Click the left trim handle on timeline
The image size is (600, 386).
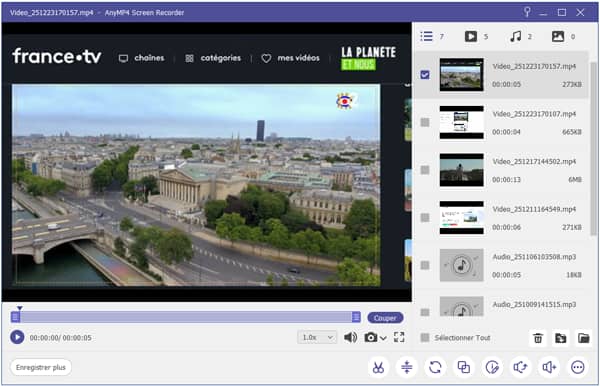tap(15, 317)
